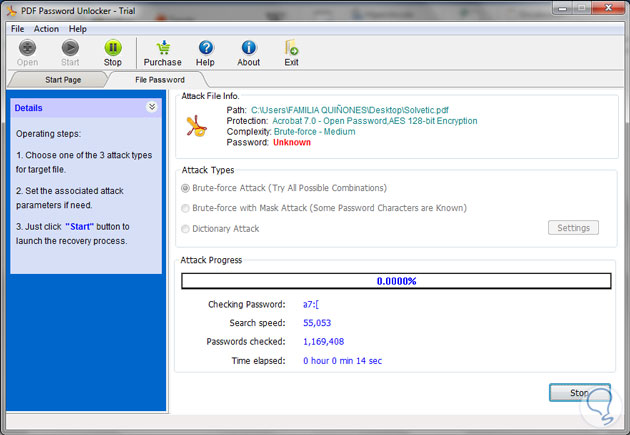Click the Brute-force - Medium complexity value
The width and height of the screenshot is (630, 435).
coord(315,132)
